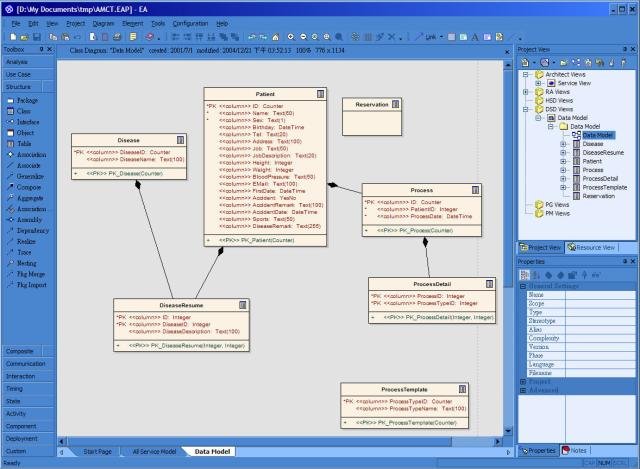Click the Stereotype property value field

600,321
